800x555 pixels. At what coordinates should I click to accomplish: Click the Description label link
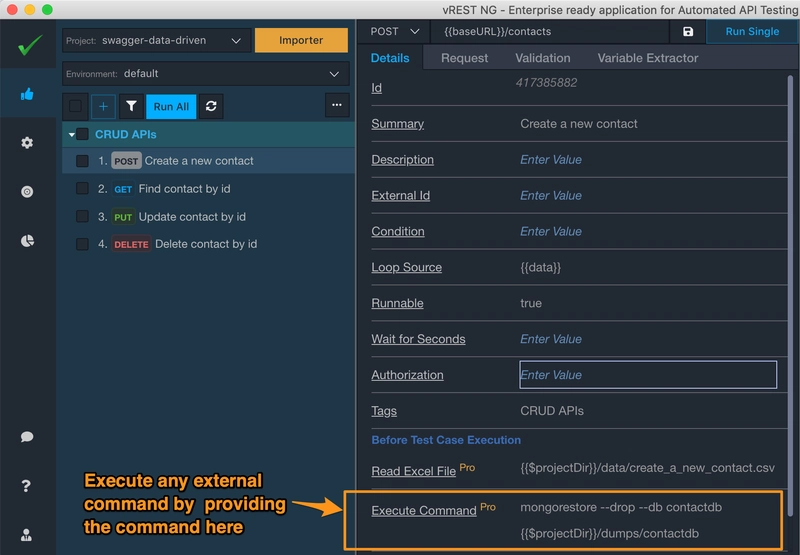pyautogui.click(x=403, y=160)
